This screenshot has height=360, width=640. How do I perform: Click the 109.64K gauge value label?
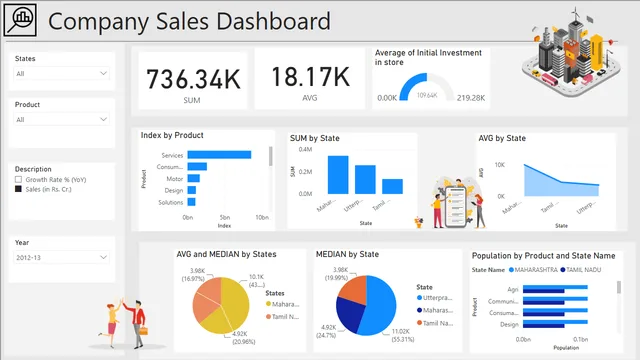click(x=427, y=95)
